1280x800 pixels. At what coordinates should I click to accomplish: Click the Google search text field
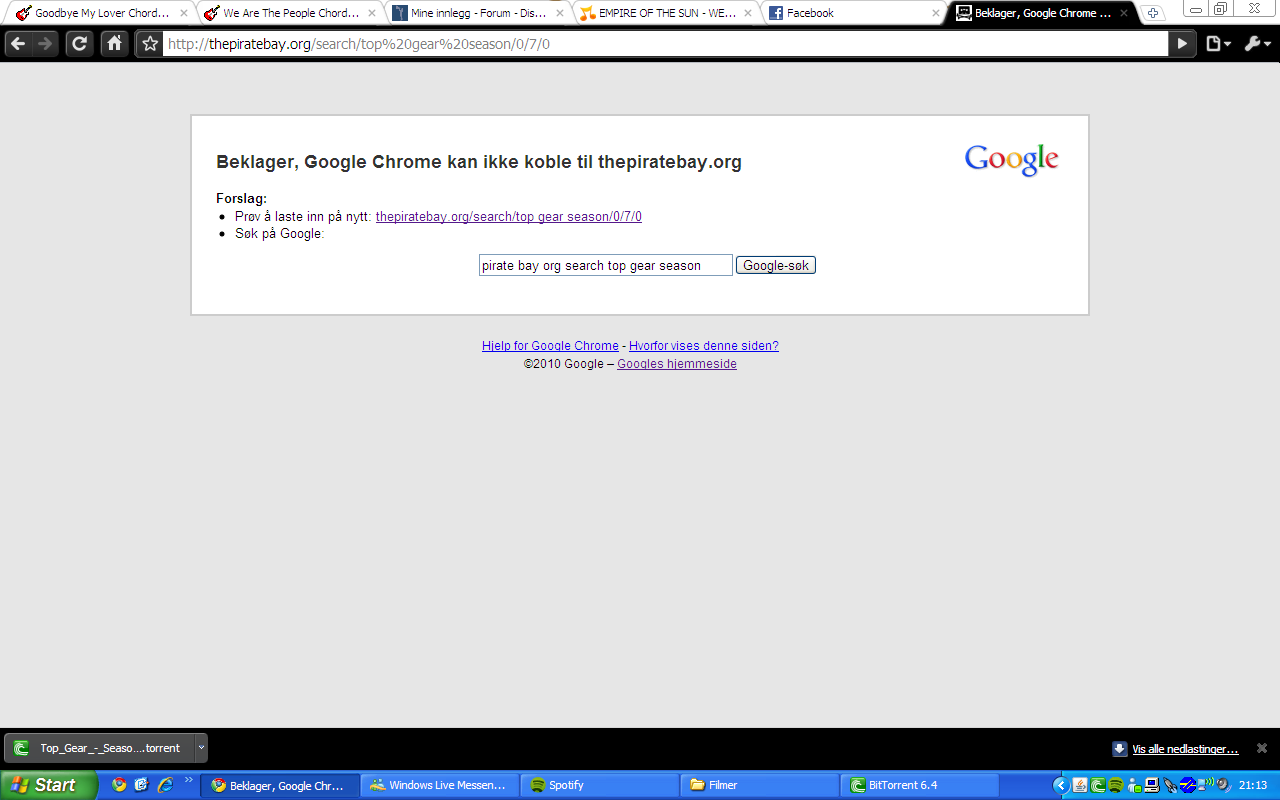tap(606, 265)
